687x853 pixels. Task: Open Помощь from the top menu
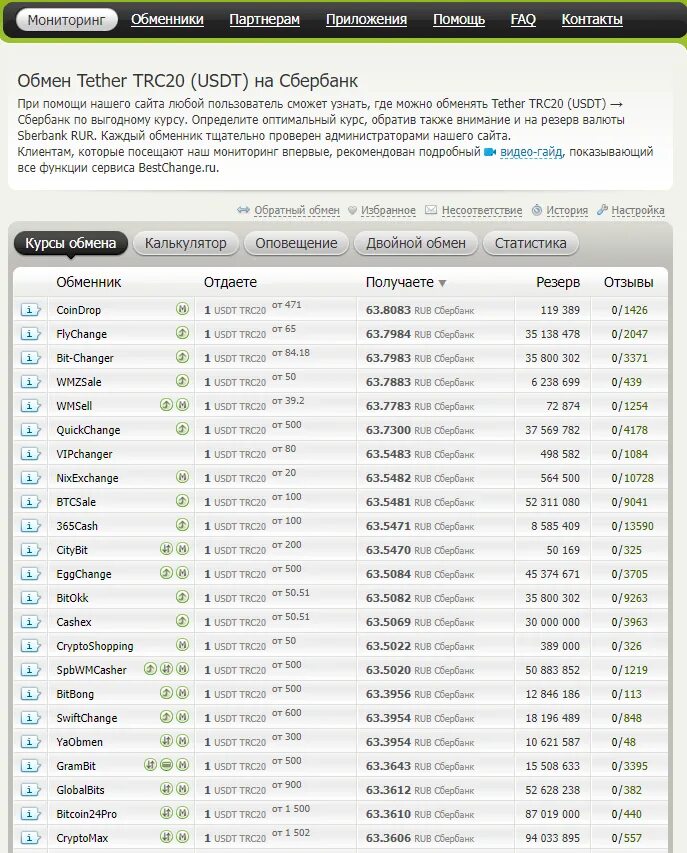pos(459,20)
